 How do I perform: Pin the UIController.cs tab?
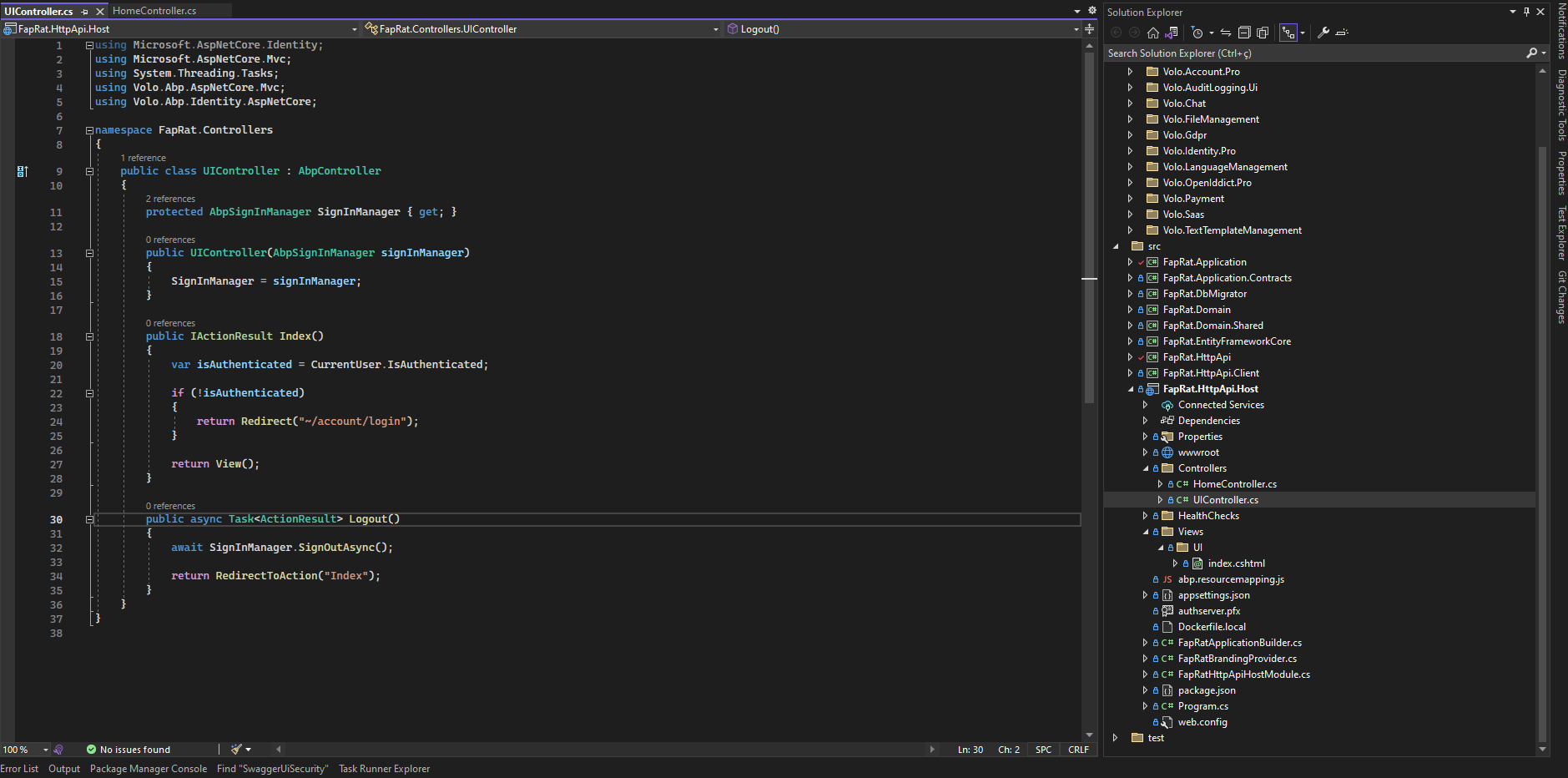pyautogui.click(x=85, y=12)
